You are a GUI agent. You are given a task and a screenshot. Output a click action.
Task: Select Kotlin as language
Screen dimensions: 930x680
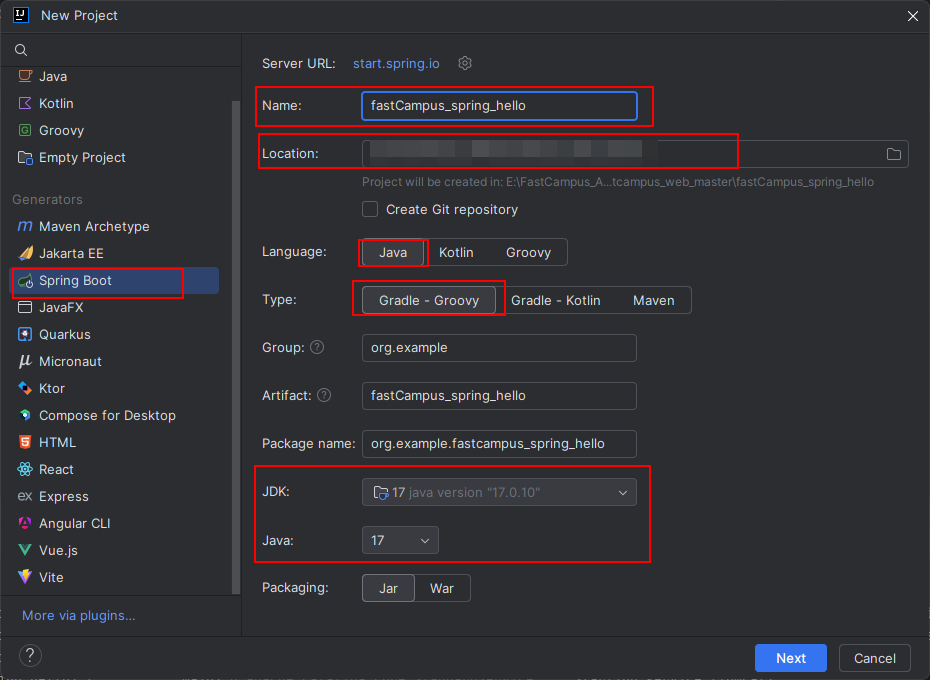click(456, 252)
